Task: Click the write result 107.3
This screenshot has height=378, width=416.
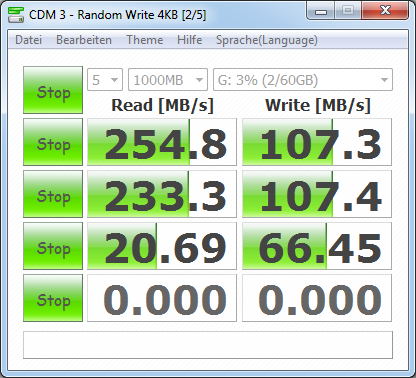Action: (317, 142)
